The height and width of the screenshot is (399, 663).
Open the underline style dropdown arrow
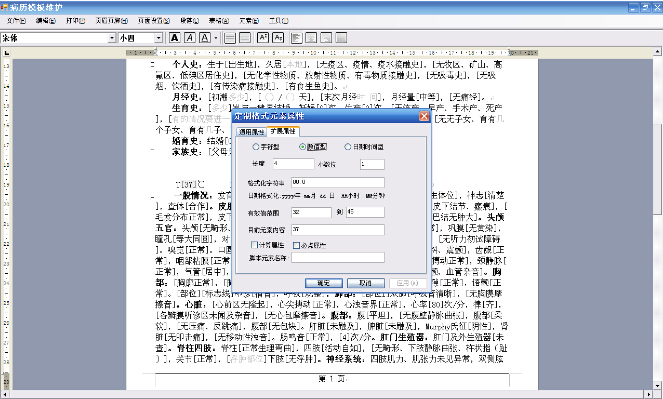(216, 38)
